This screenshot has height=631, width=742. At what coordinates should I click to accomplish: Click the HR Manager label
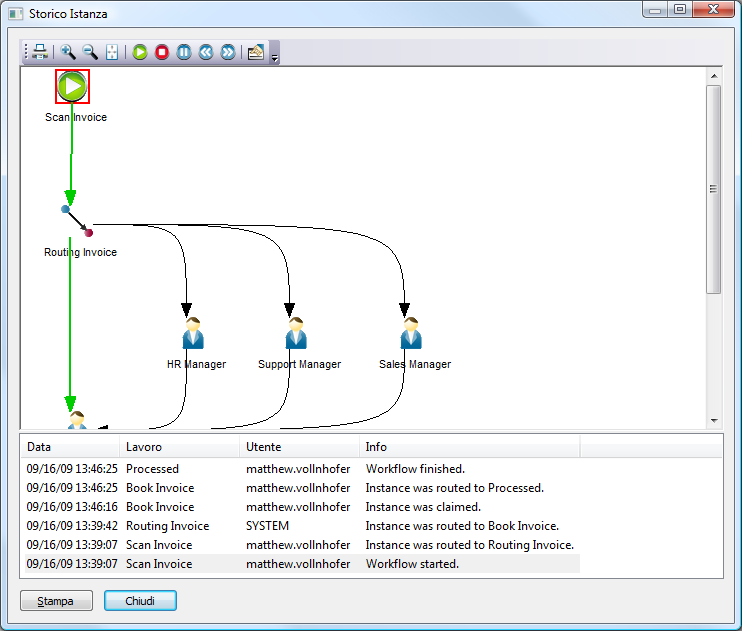(196, 364)
